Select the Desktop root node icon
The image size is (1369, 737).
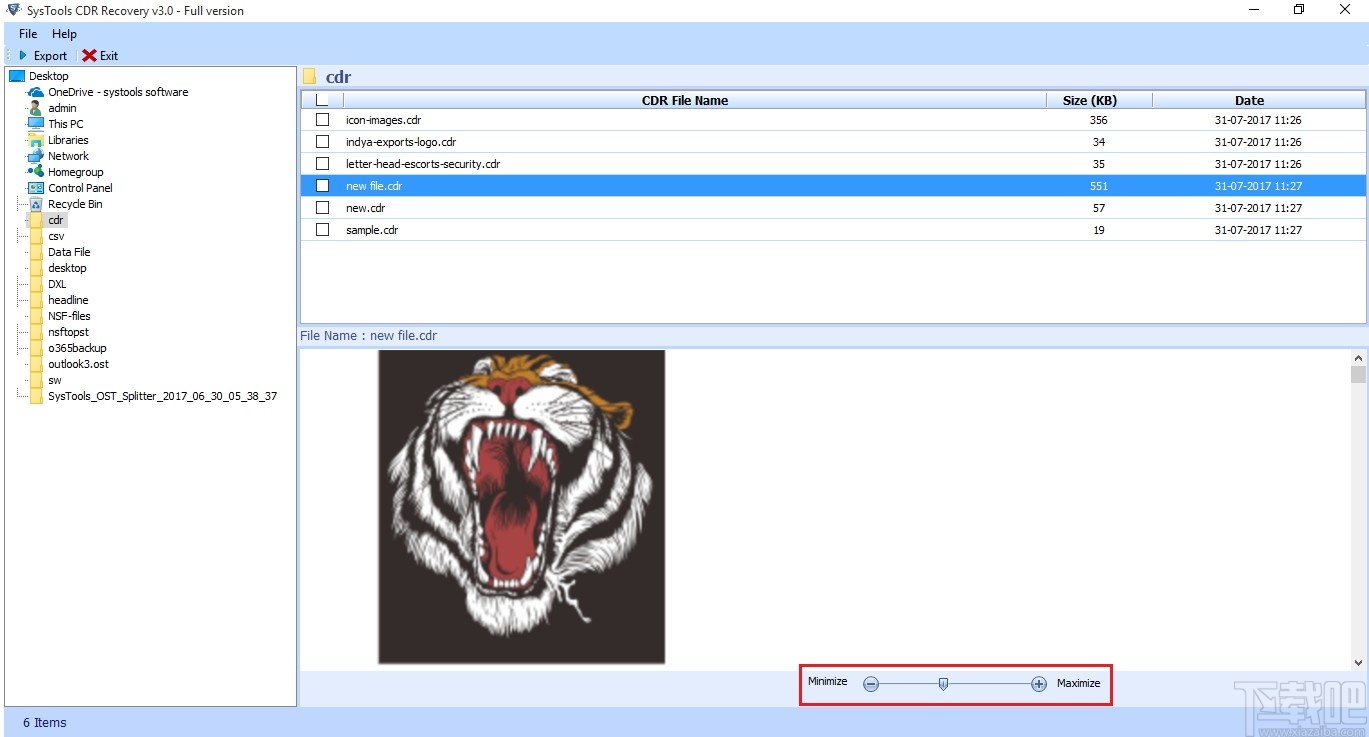coord(17,76)
